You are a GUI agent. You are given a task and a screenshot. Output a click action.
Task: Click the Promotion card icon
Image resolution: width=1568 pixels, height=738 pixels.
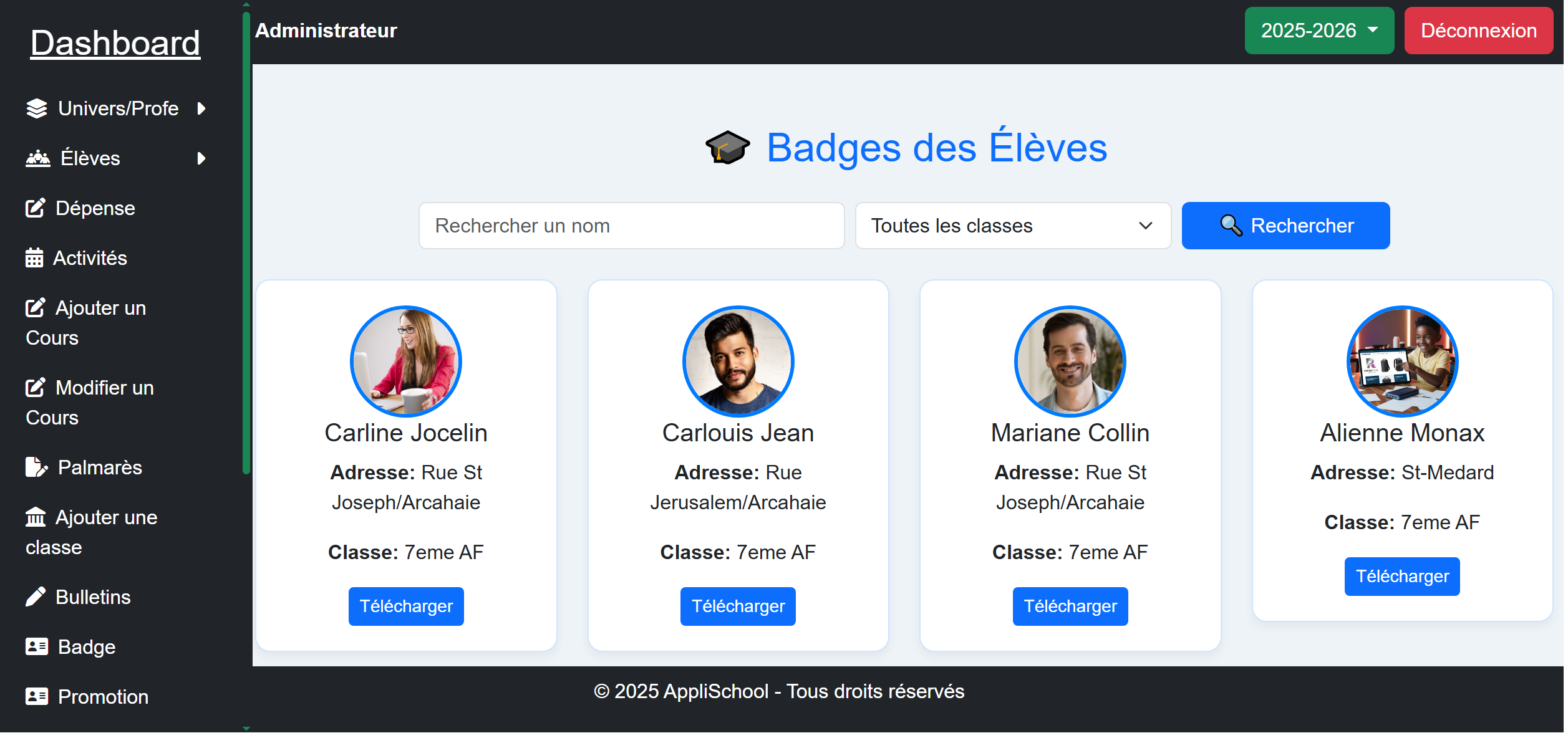[37, 696]
